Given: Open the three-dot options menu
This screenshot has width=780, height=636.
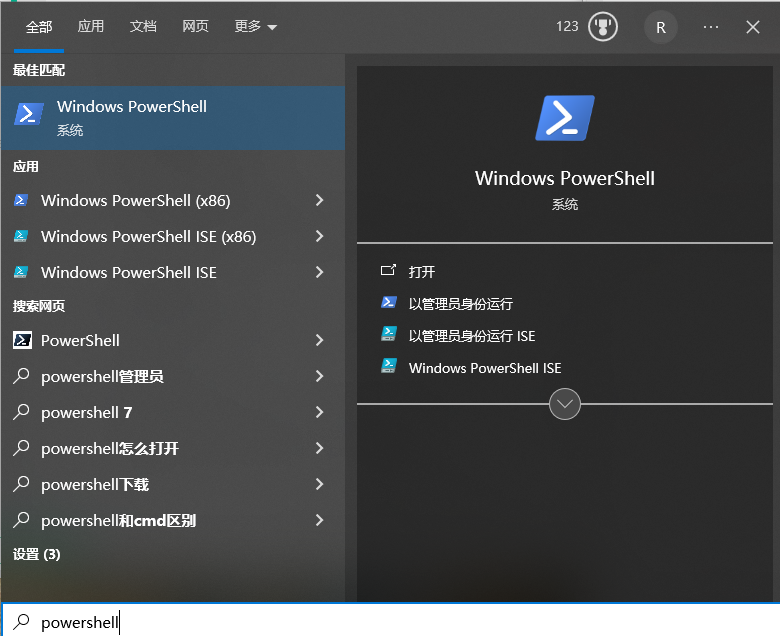Looking at the screenshot, I should click(711, 27).
